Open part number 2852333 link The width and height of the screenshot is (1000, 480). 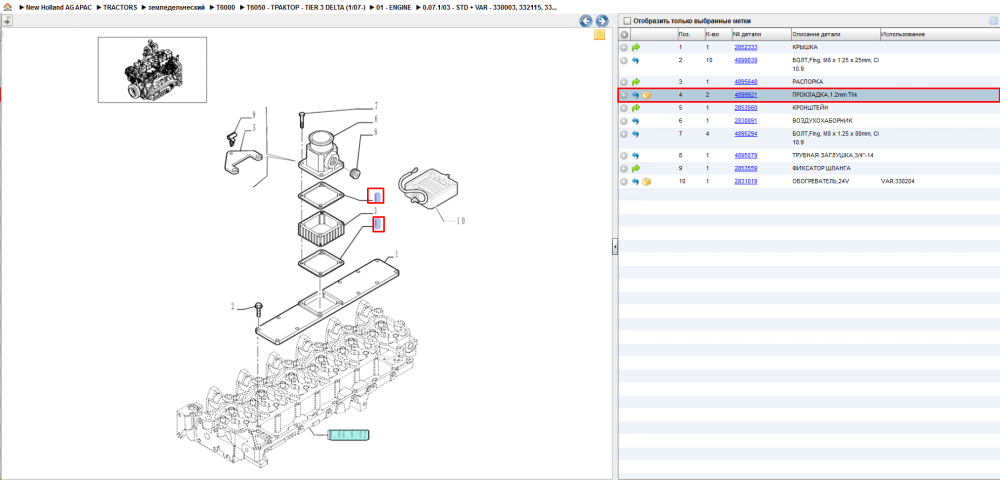746,48
